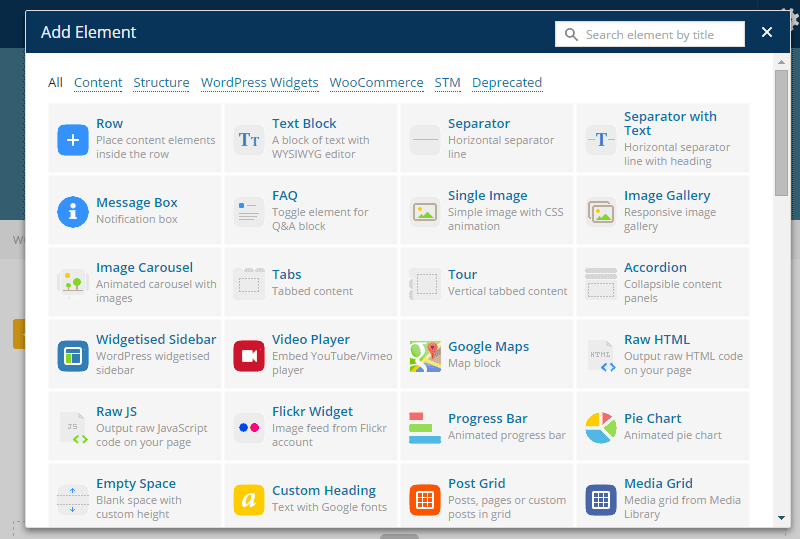Switch to the Structure filter
This screenshot has height=539, width=800.
pos(161,83)
